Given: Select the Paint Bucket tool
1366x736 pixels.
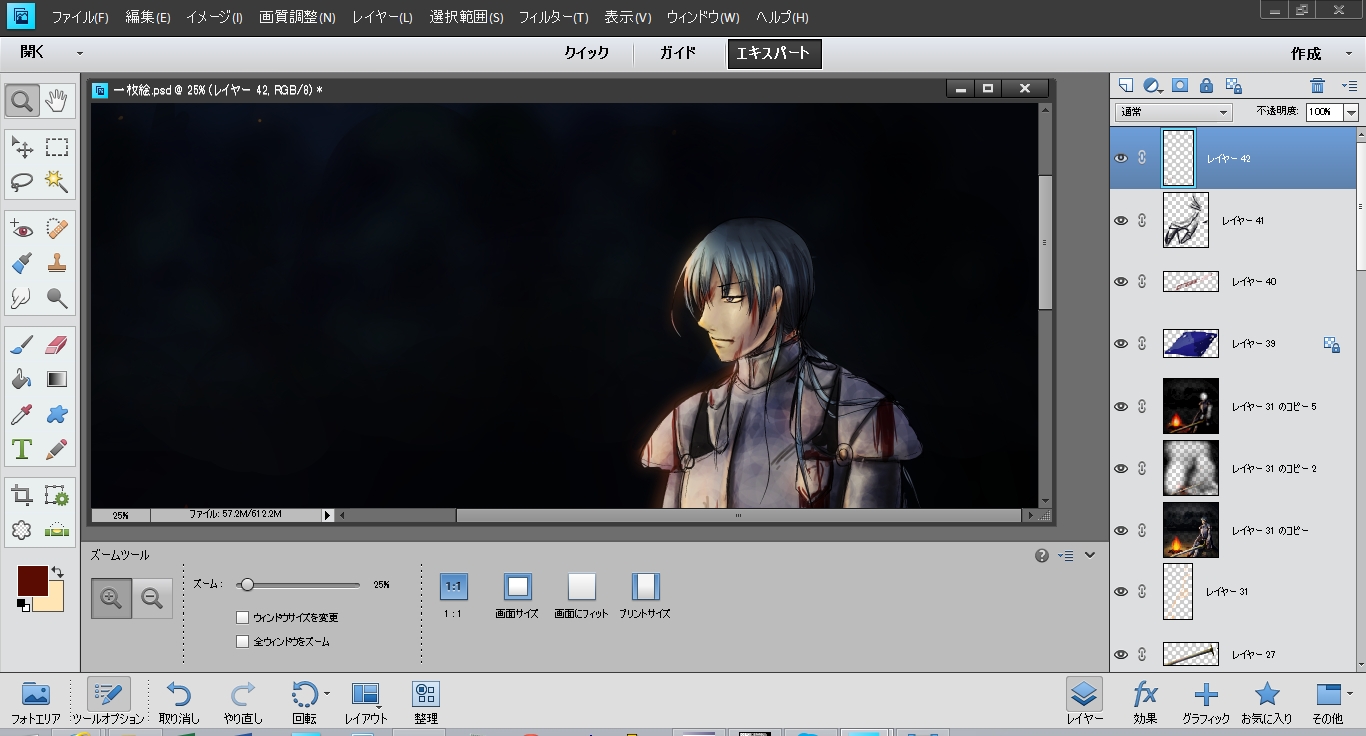Looking at the screenshot, I should [x=22, y=380].
